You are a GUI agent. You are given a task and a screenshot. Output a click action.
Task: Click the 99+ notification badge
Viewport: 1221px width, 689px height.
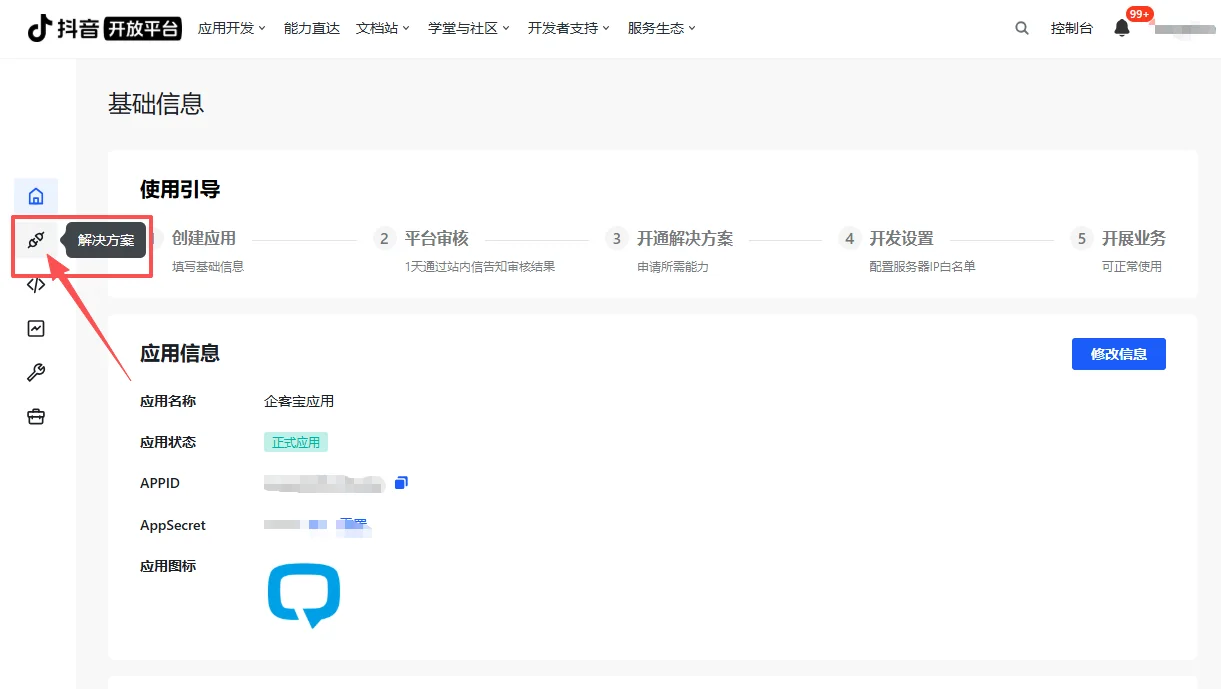point(1139,14)
